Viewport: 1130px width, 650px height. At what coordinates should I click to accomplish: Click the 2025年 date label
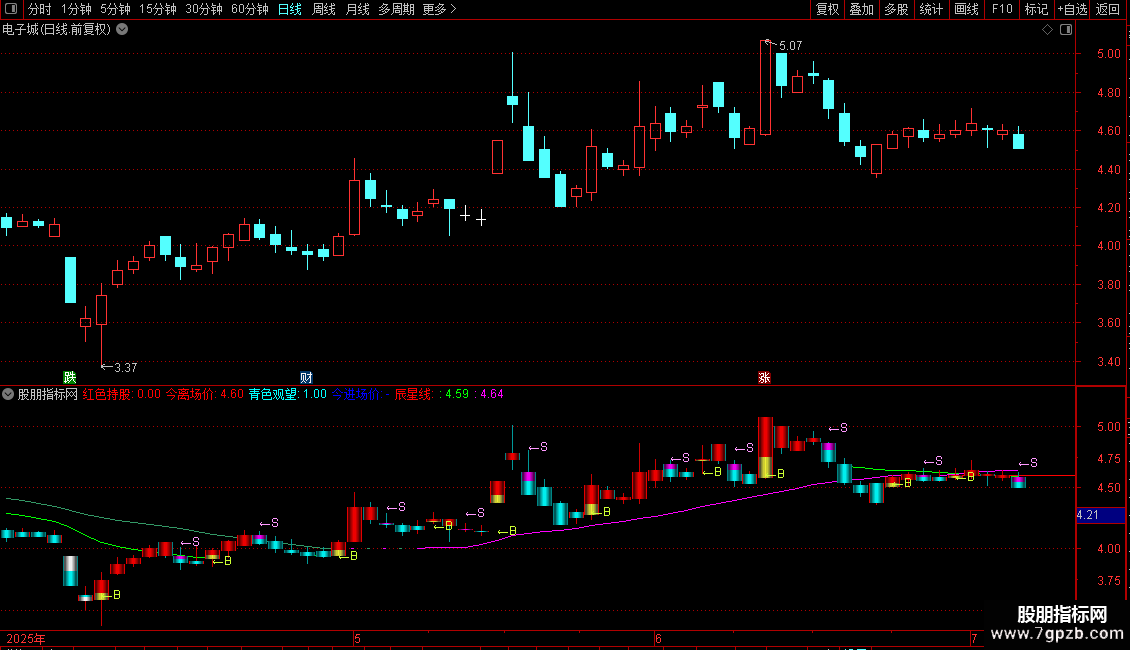(x=26, y=638)
